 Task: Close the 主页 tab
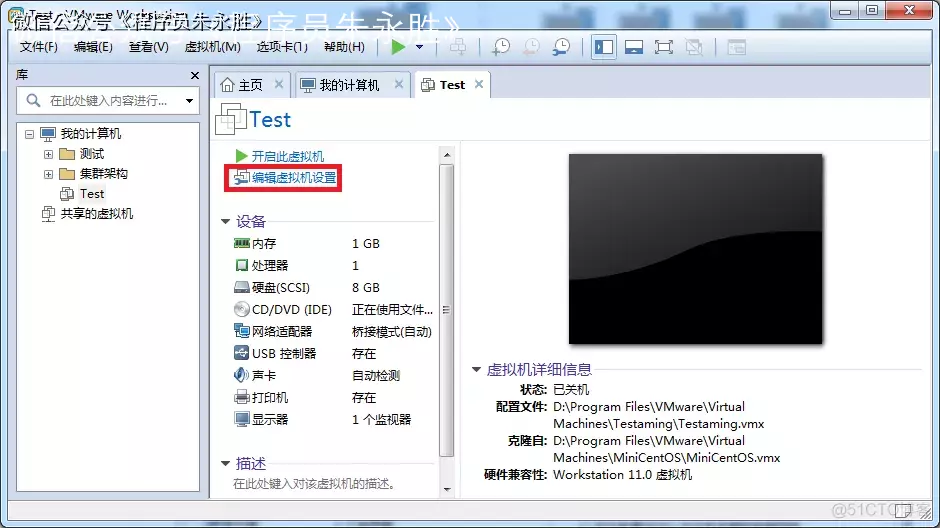279,85
